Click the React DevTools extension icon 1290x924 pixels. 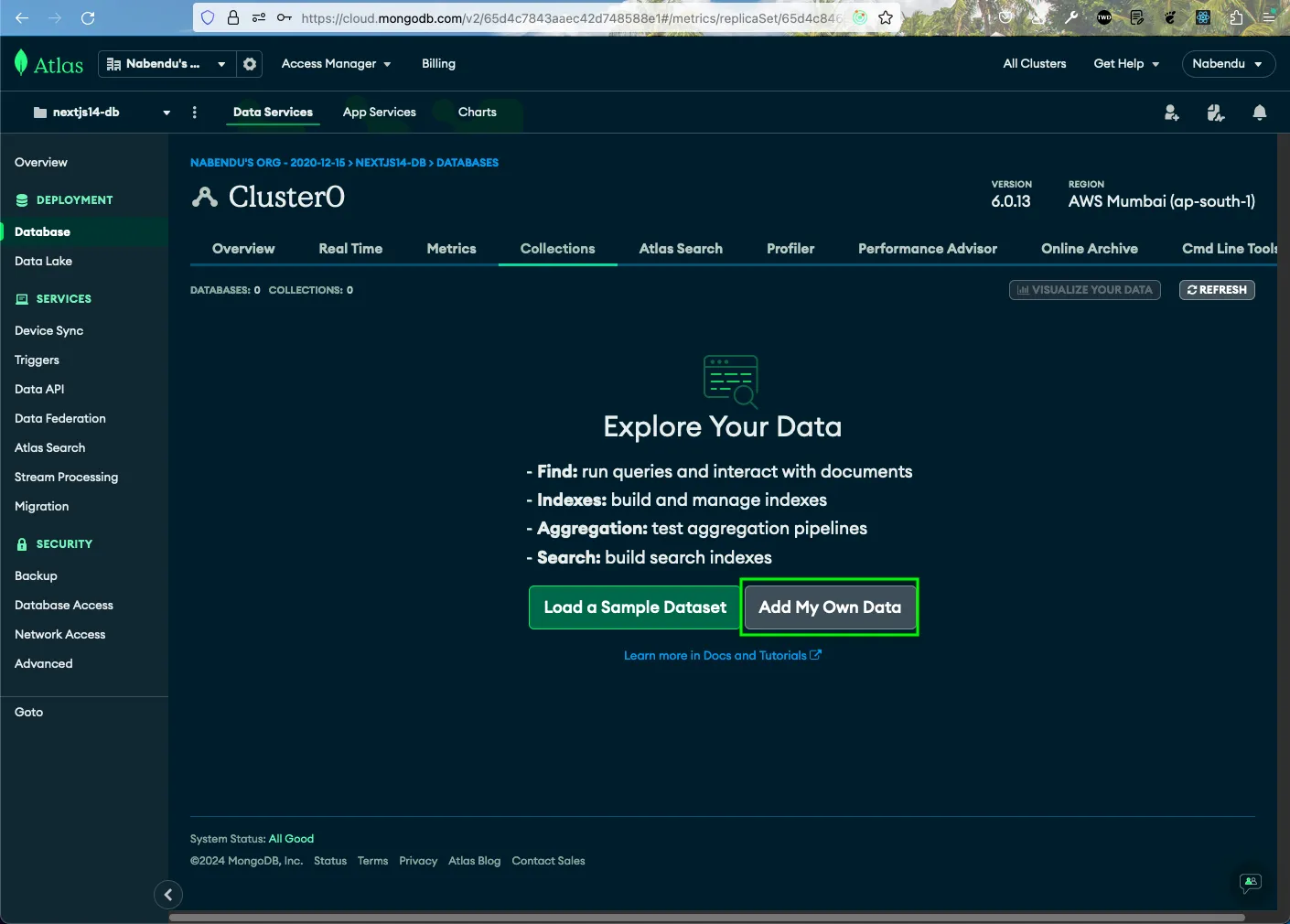coord(1203,17)
